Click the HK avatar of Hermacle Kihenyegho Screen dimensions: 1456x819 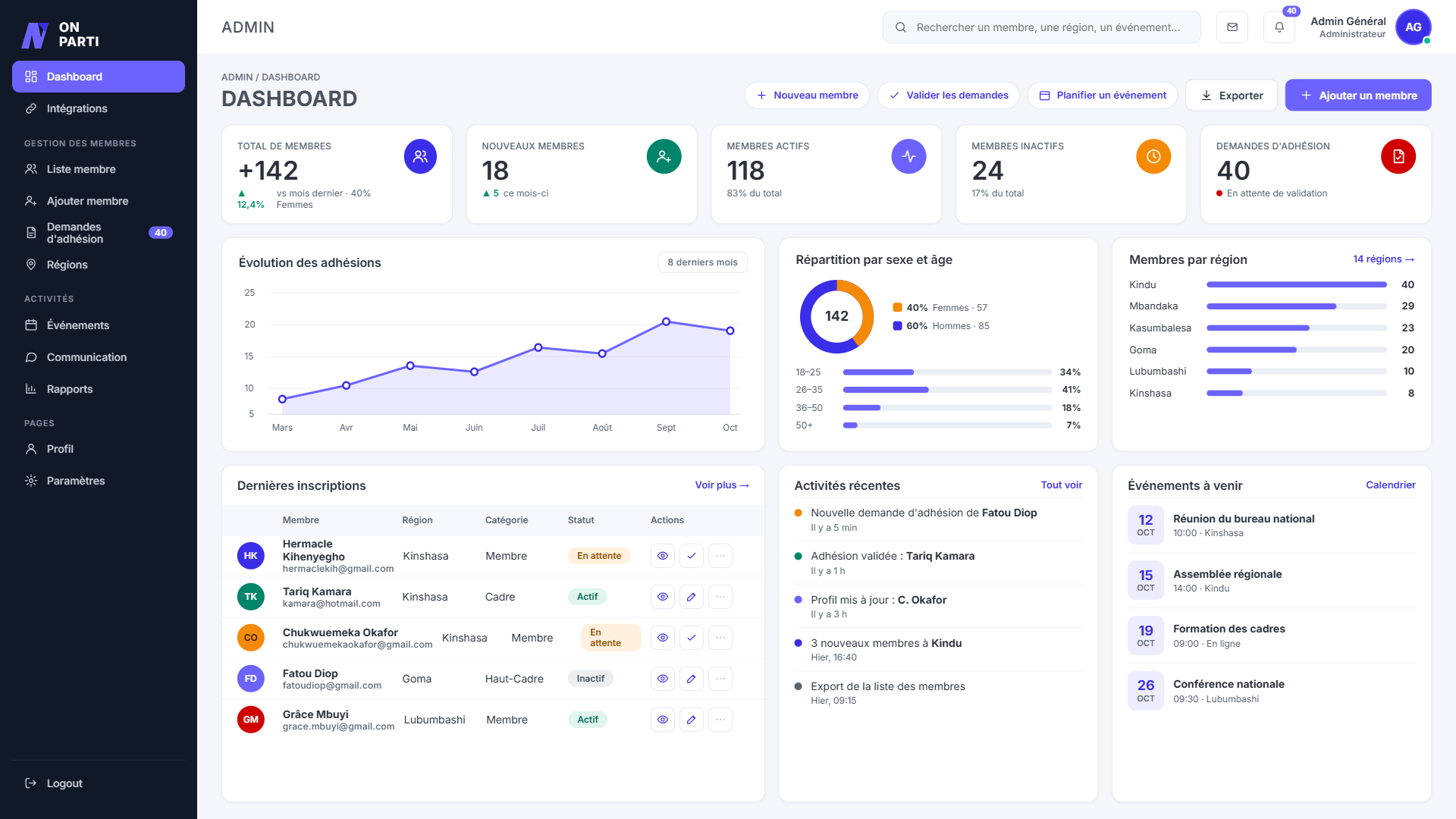tap(251, 556)
